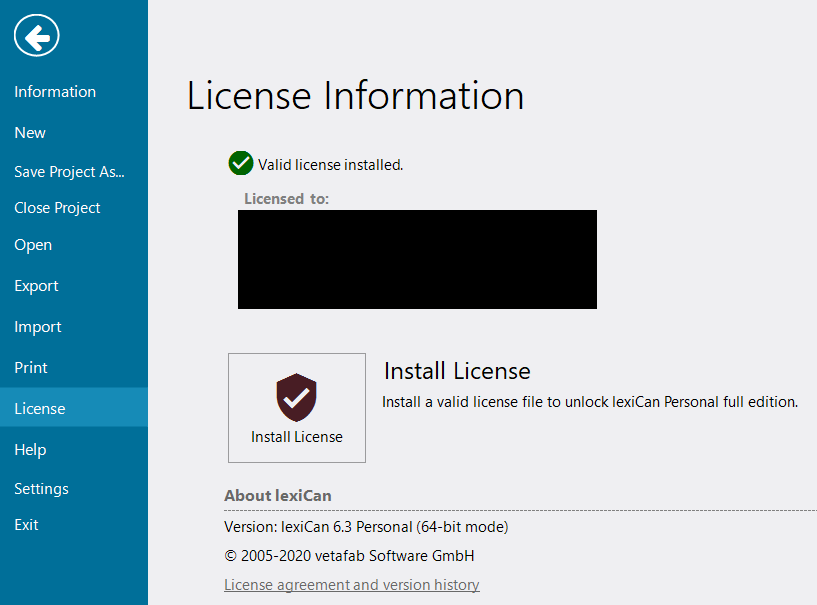Viewport: 817px width, 605px height.
Task: Open the Import section
Action: coord(38,327)
